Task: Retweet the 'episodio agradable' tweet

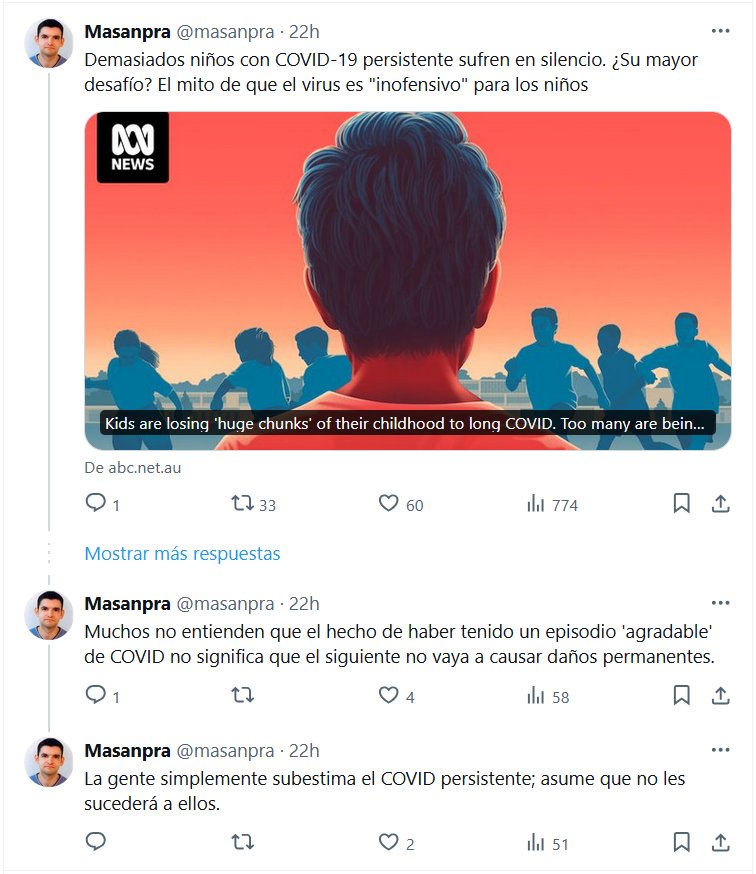Action: click(243, 695)
